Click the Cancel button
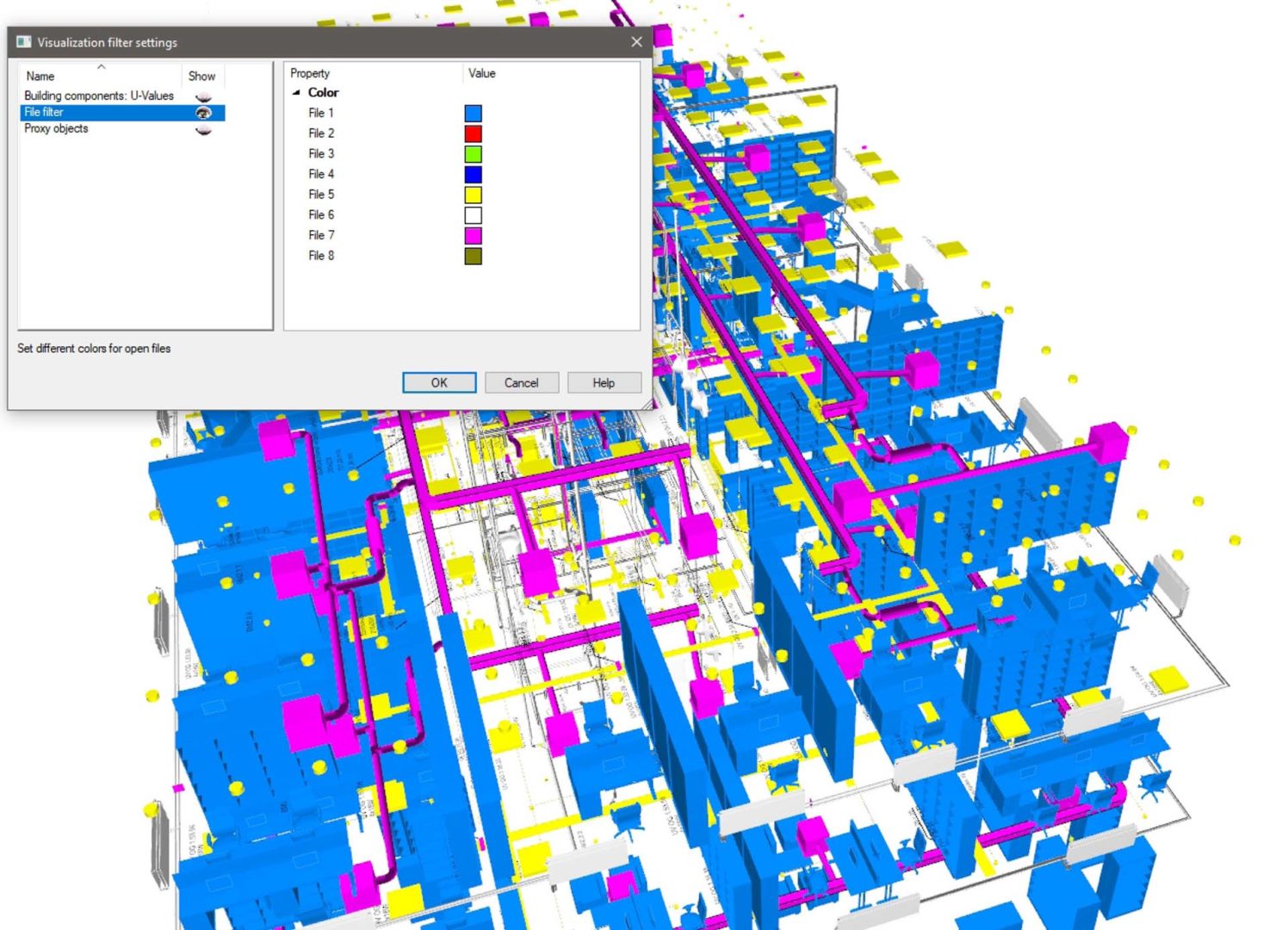This screenshot has width=1288, height=930. tap(522, 382)
